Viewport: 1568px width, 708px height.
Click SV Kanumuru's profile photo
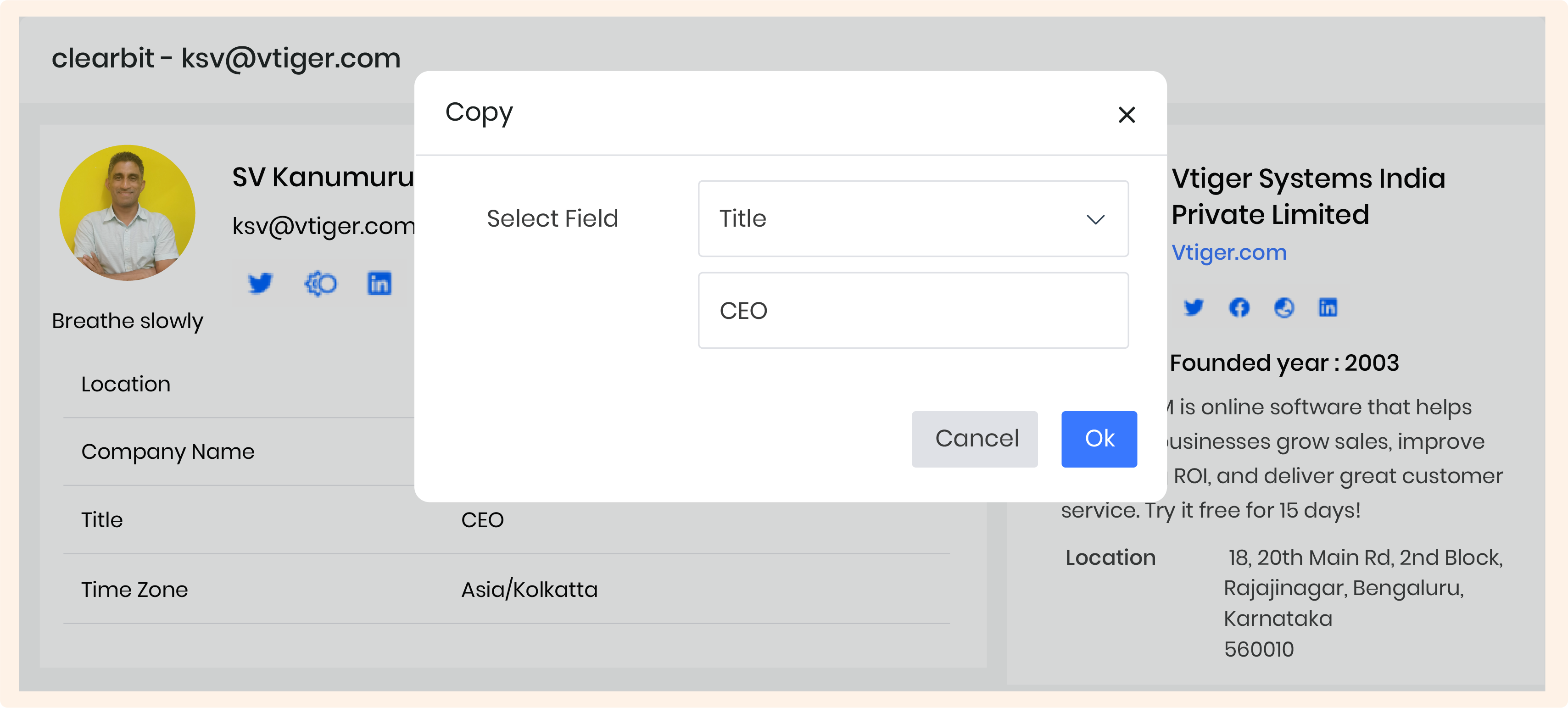coord(127,212)
